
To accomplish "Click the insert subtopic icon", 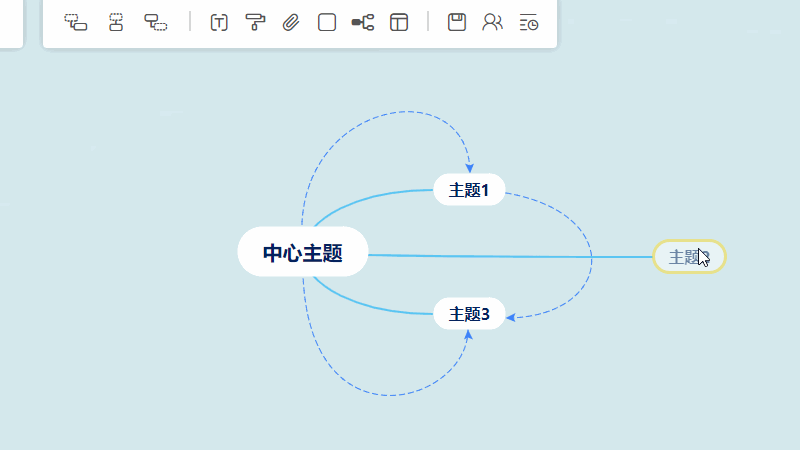I will tap(76, 22).
